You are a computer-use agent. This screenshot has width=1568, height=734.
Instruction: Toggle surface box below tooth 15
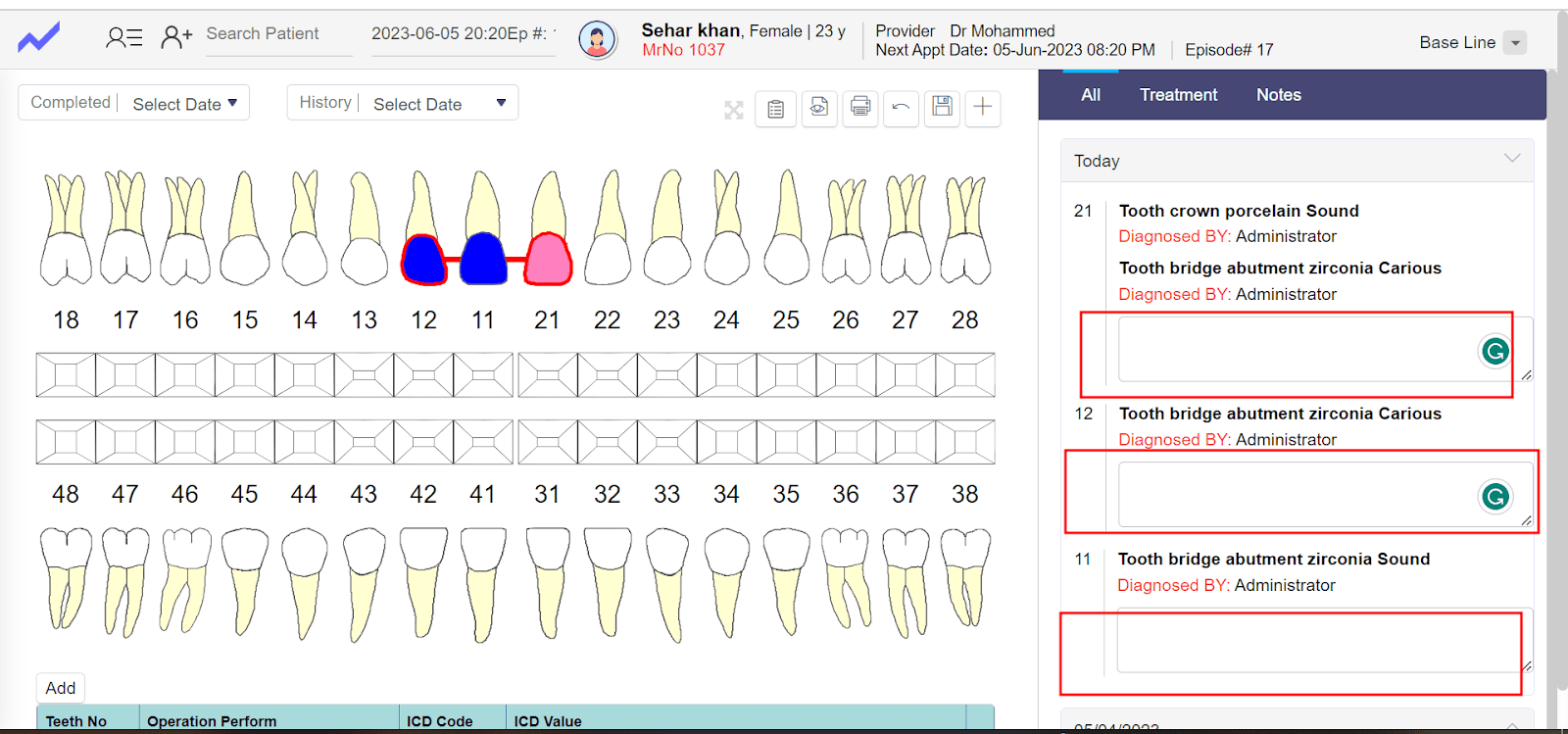[245, 375]
